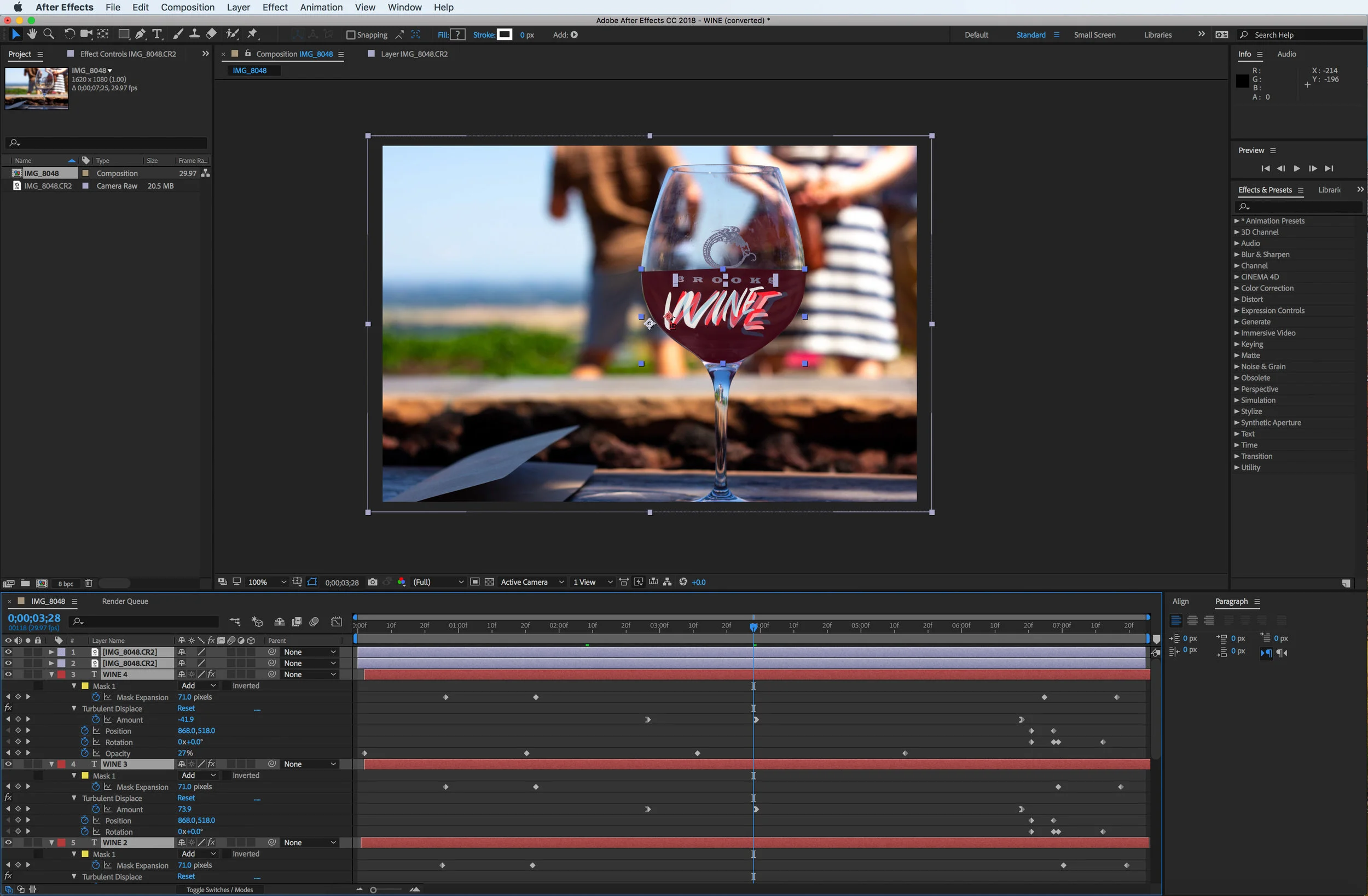Hide the WINE 3 layer

[x=8, y=764]
